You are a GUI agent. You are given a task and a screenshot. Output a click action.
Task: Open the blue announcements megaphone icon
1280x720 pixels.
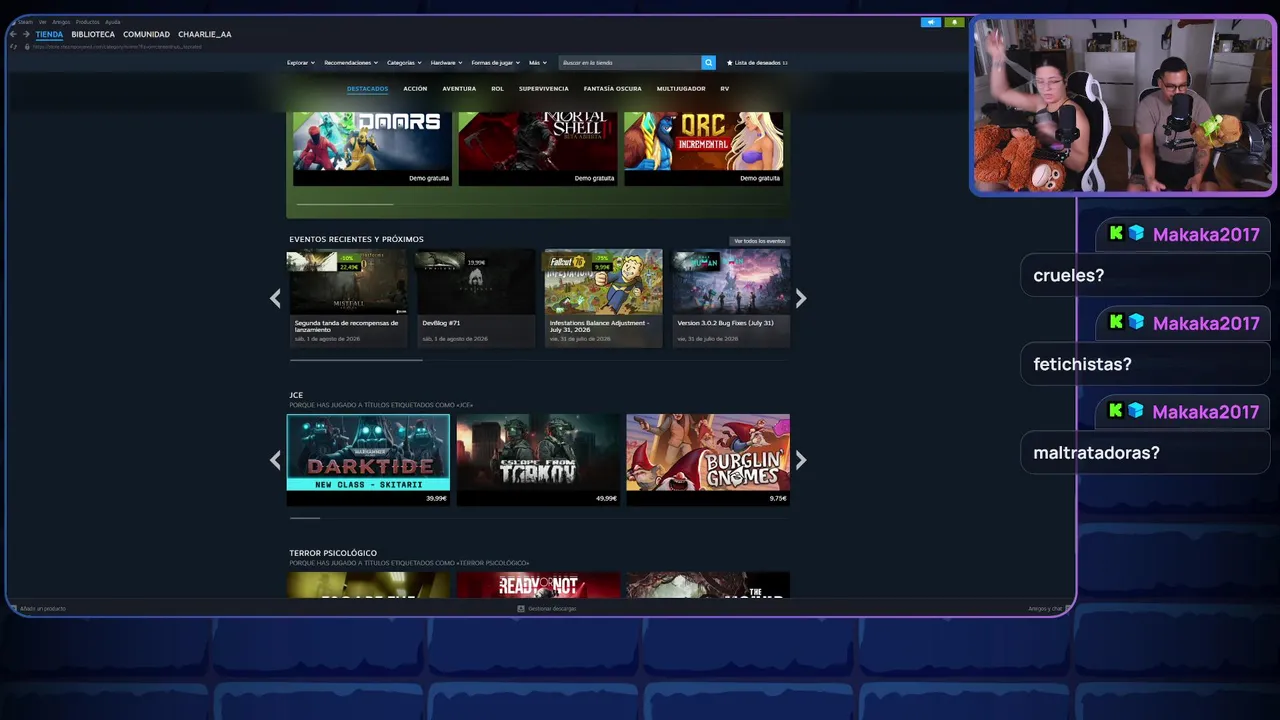931,22
